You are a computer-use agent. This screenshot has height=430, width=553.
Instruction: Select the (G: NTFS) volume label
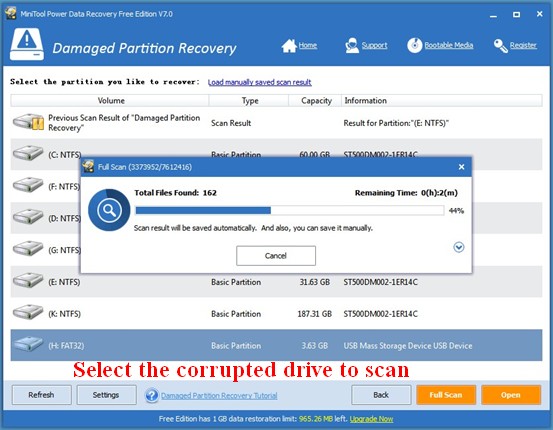(x=65, y=250)
